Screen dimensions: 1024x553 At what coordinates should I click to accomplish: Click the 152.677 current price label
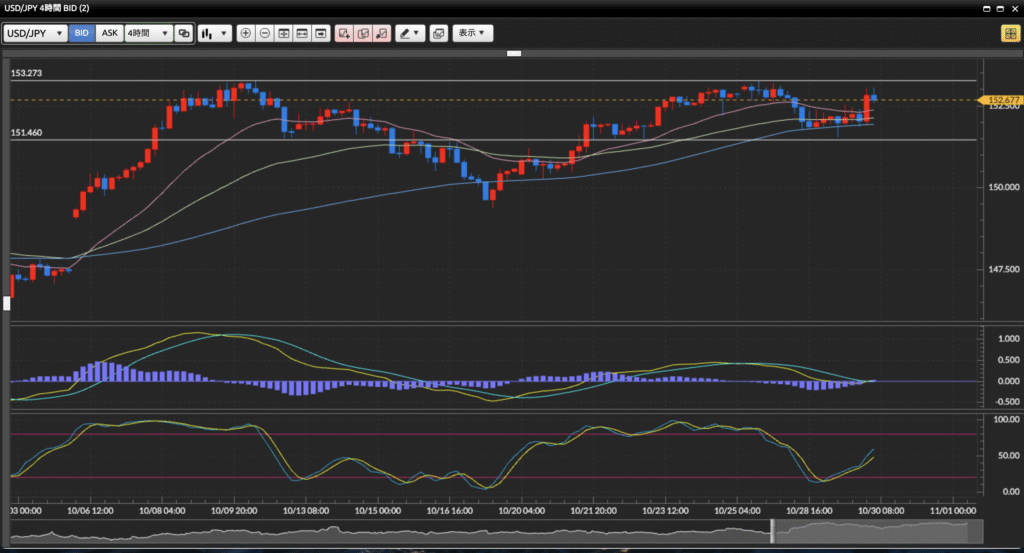(x=1002, y=100)
